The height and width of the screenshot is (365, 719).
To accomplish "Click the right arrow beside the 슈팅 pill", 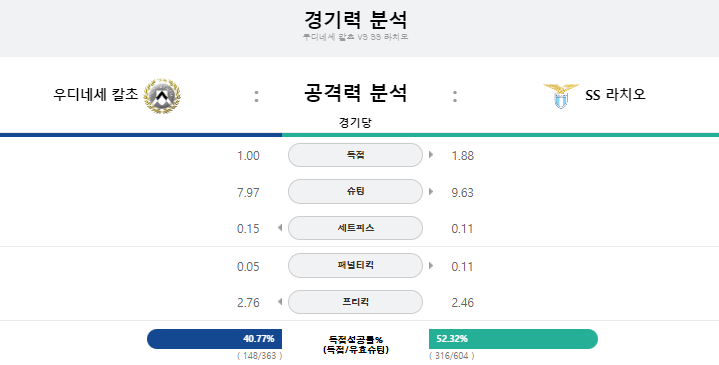I will (x=431, y=192).
